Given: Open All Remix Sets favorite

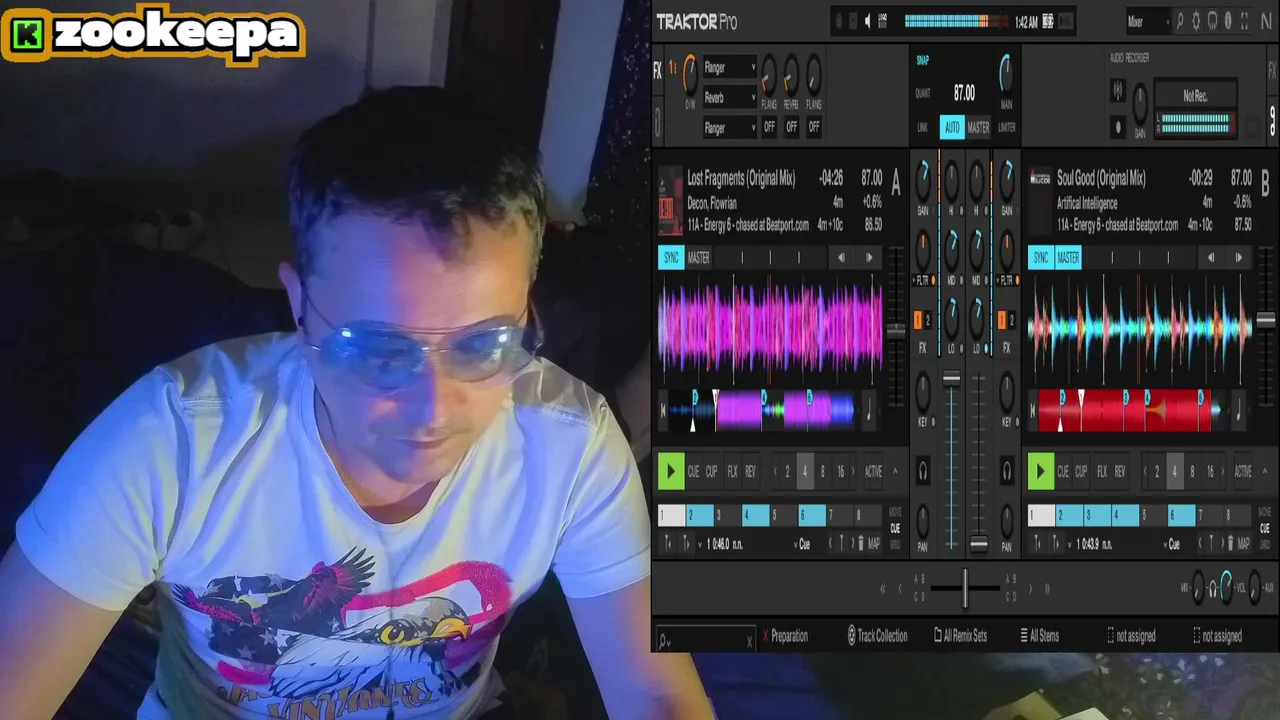Looking at the screenshot, I should pos(960,636).
